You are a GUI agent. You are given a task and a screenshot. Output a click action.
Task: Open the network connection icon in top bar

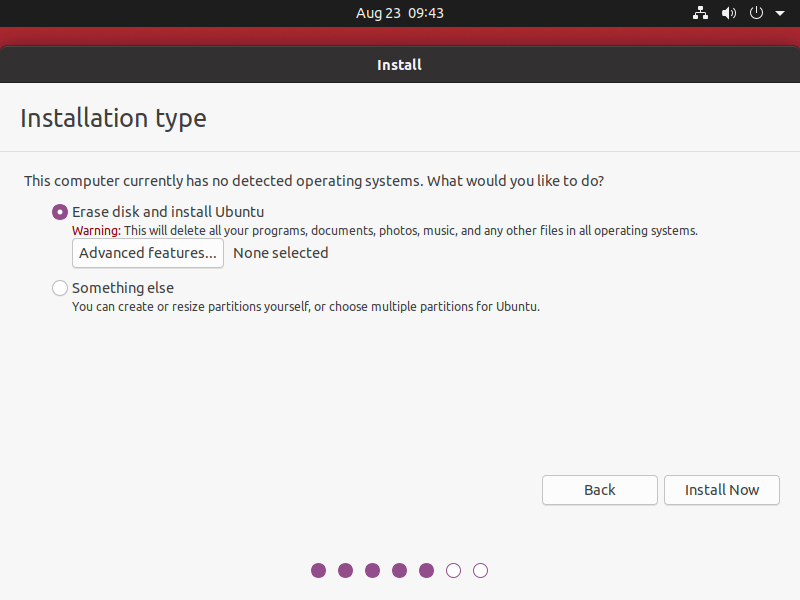[700, 13]
